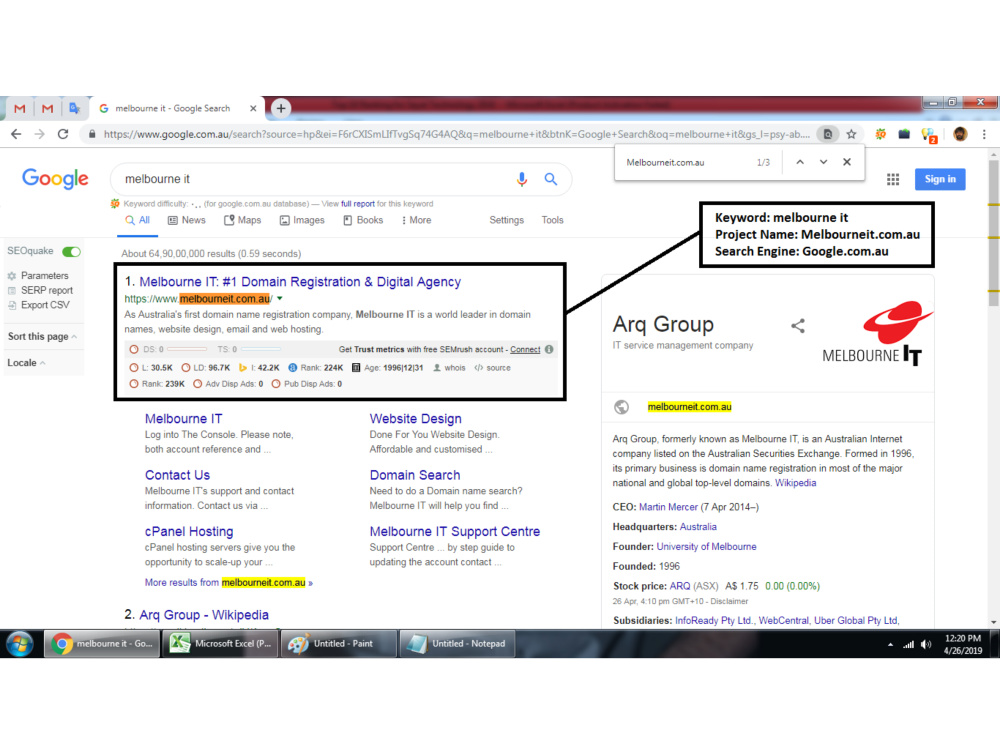Show hidden system tray icons
The image size is (1000, 750).
tap(890, 645)
